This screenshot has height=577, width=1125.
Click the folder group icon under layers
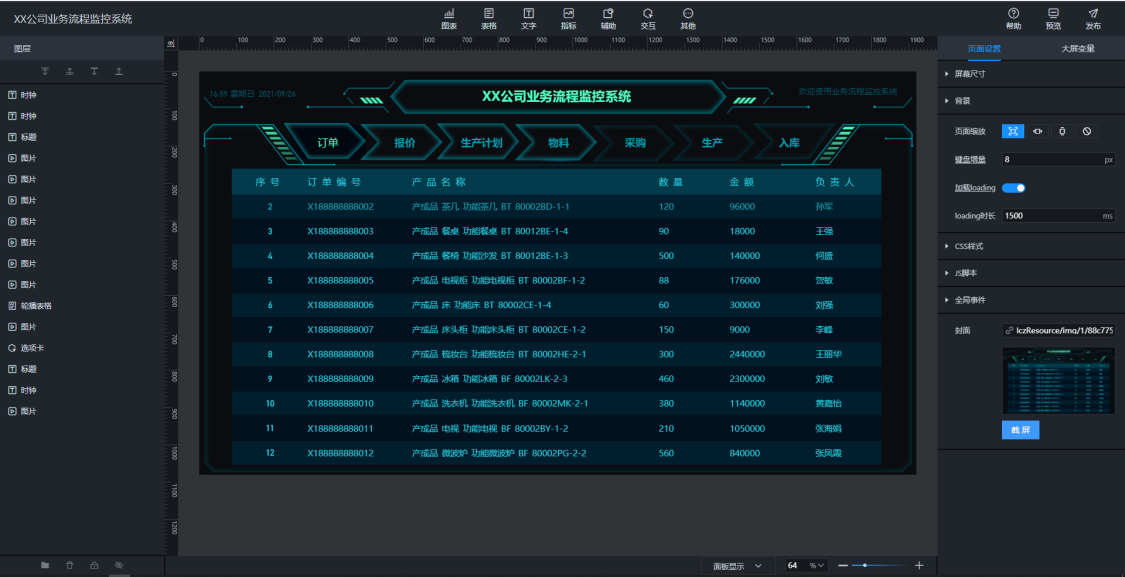coord(45,565)
